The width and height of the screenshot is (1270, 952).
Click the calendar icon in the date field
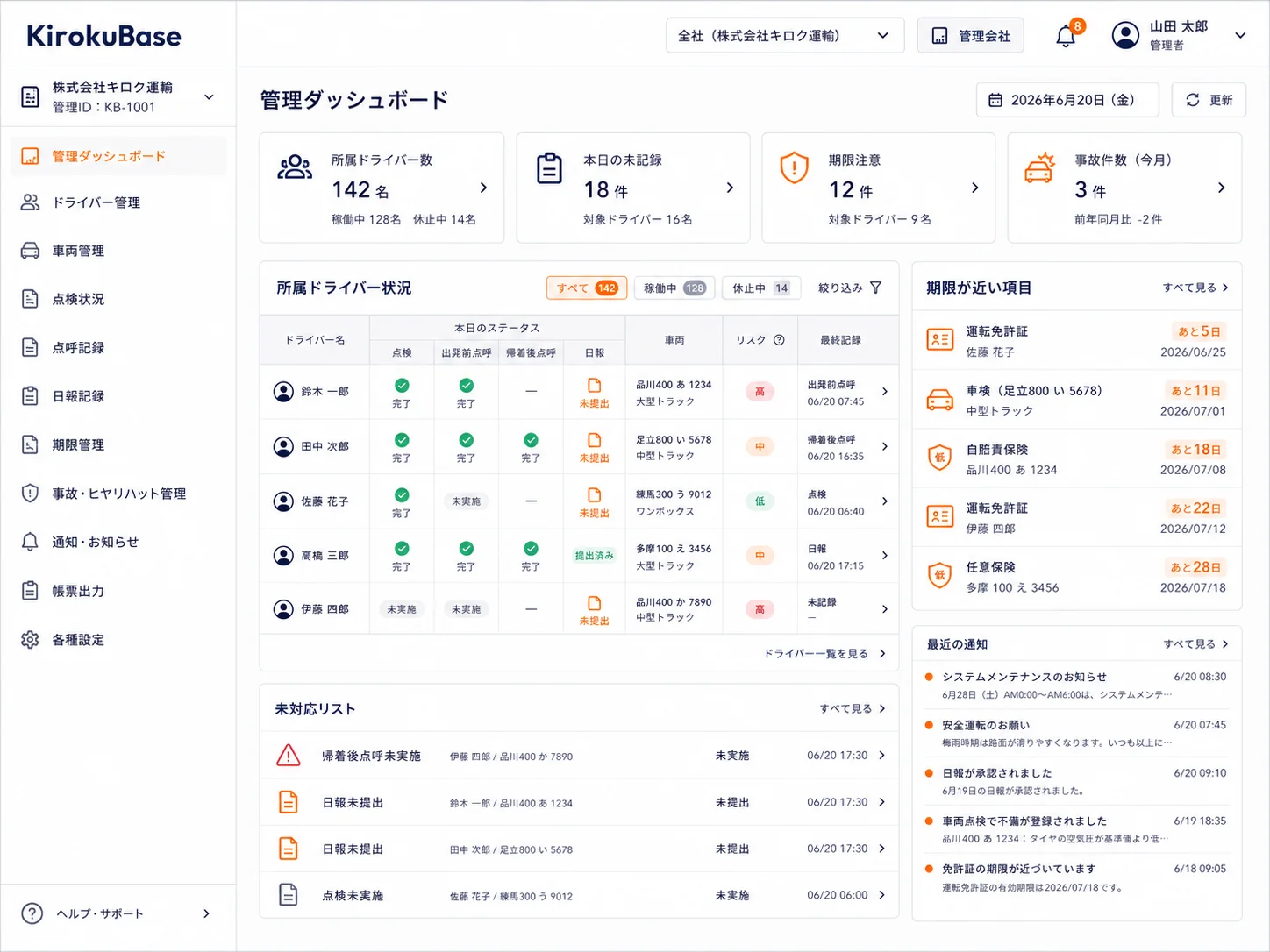point(995,100)
